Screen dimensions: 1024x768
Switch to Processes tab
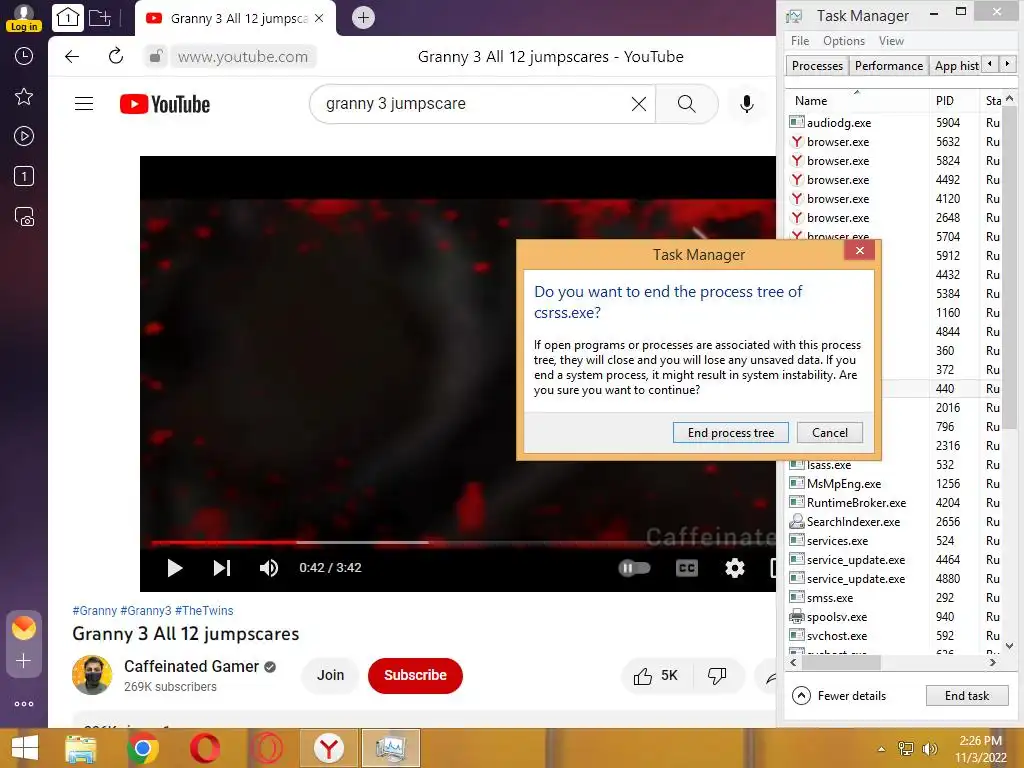point(817,66)
